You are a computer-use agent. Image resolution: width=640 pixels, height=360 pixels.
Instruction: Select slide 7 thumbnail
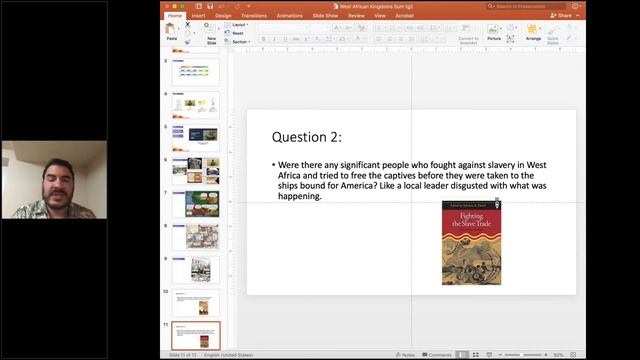[196, 204]
